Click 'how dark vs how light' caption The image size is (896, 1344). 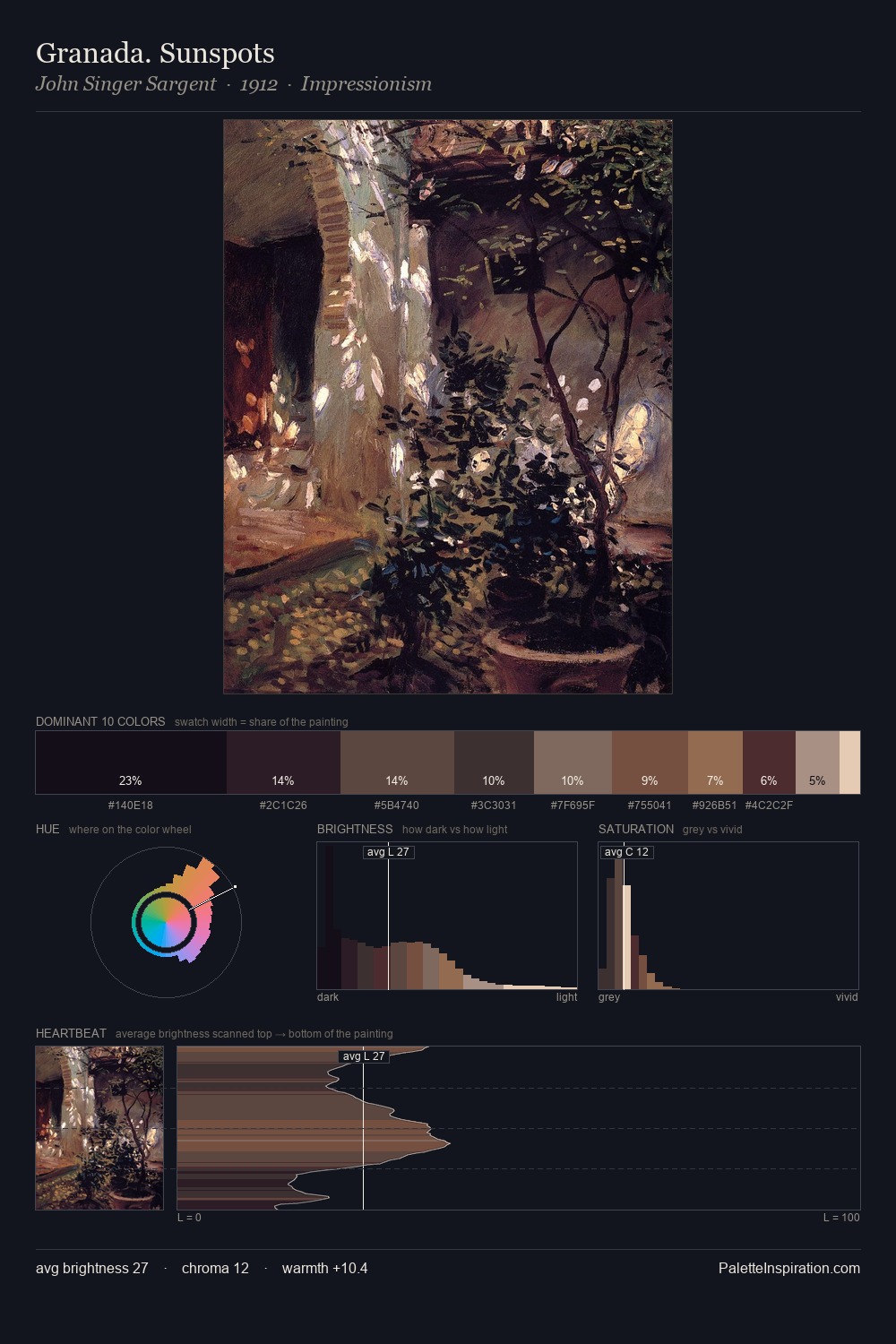(455, 830)
